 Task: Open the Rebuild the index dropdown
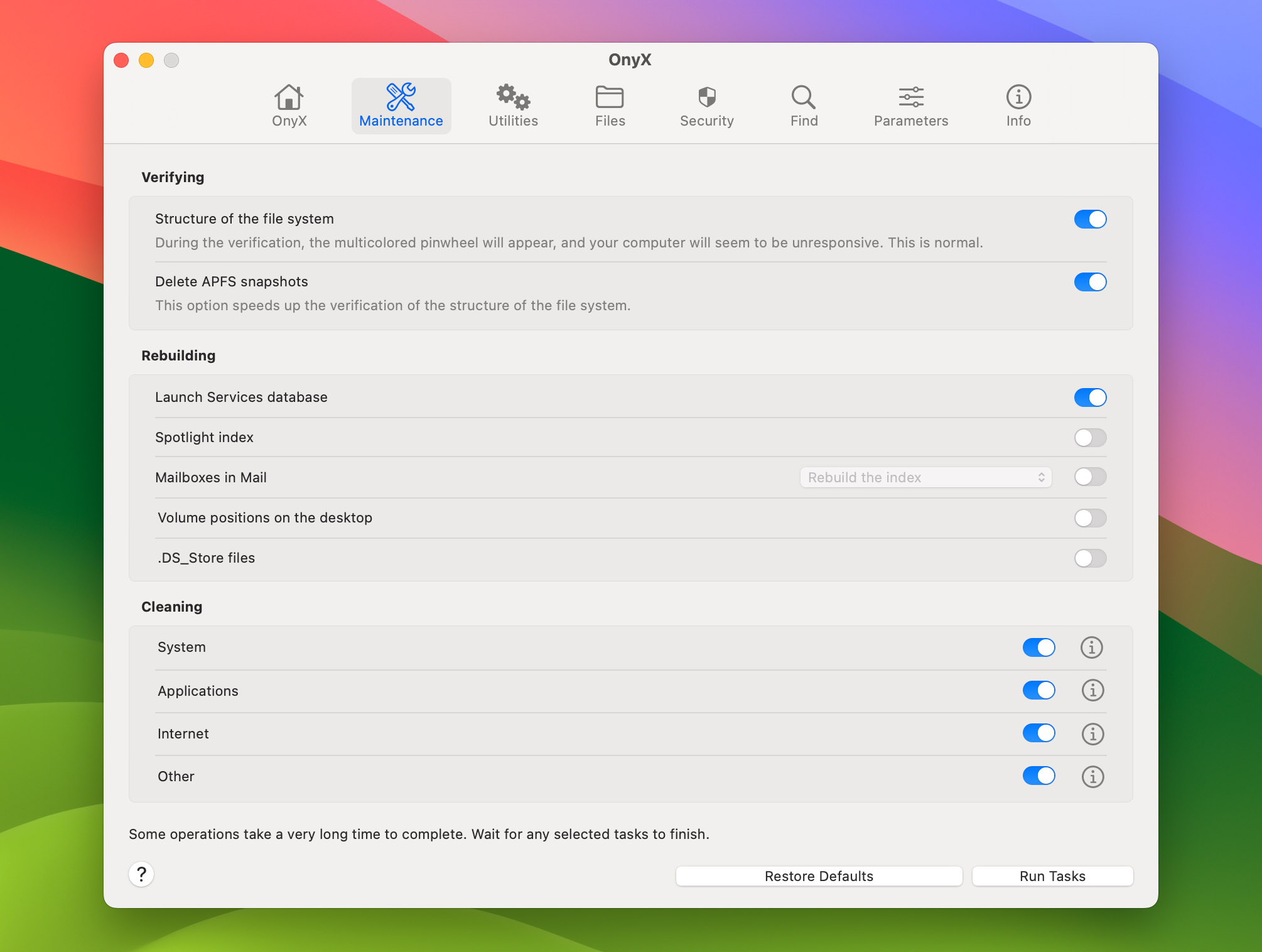point(925,477)
